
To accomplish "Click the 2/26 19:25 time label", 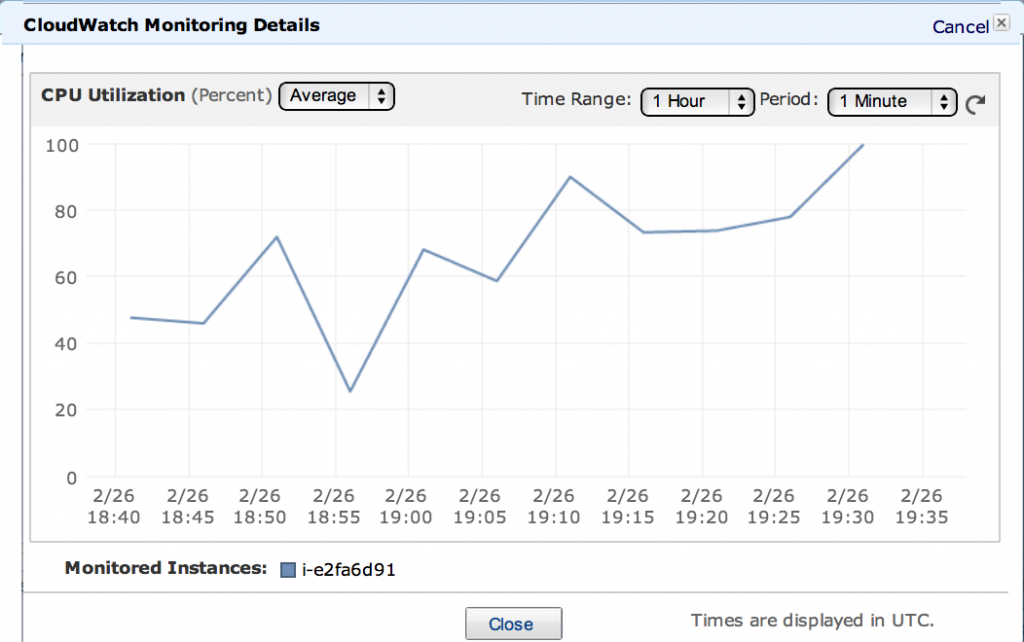I will [773, 506].
